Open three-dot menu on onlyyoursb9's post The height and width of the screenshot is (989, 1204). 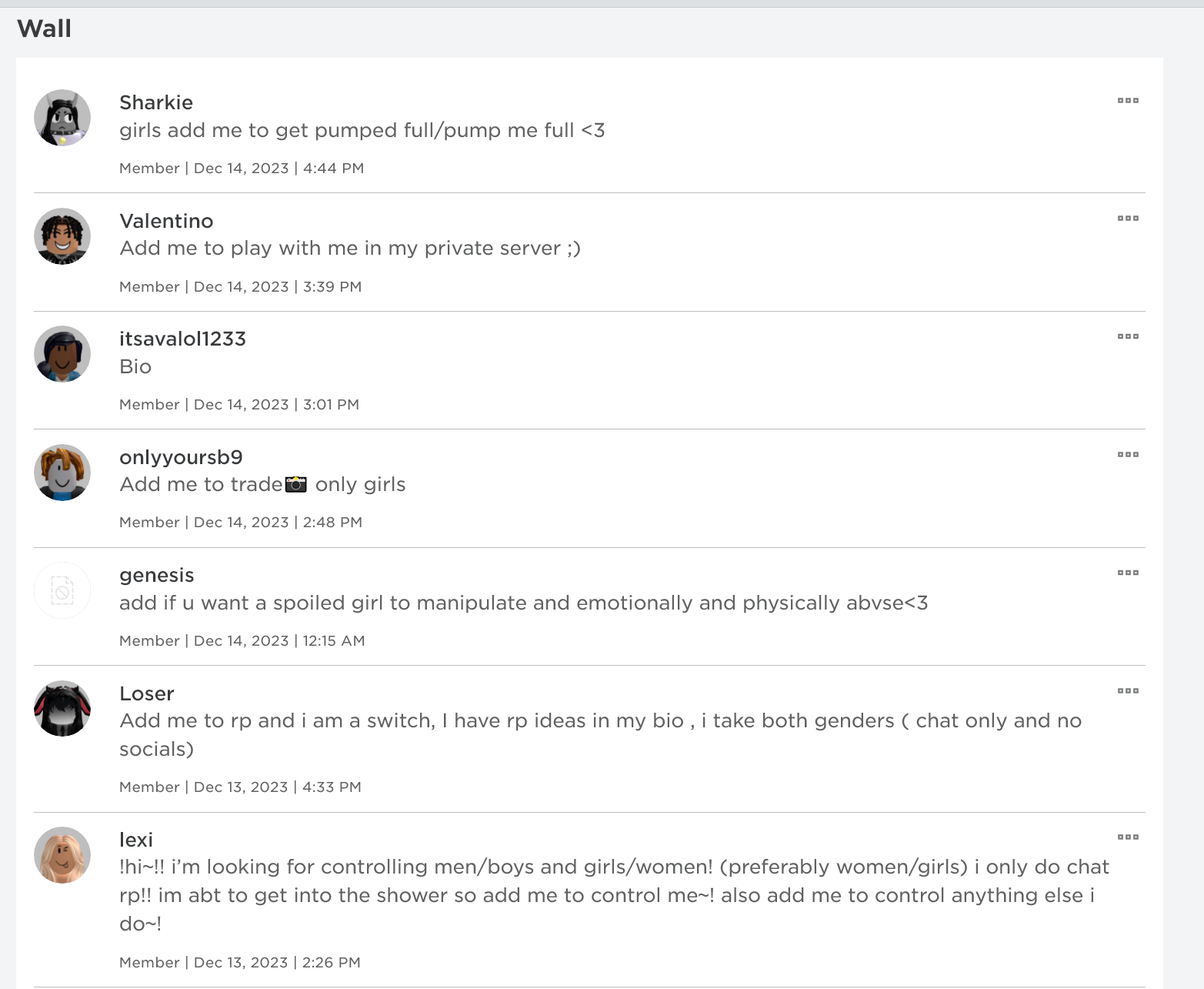click(1128, 455)
